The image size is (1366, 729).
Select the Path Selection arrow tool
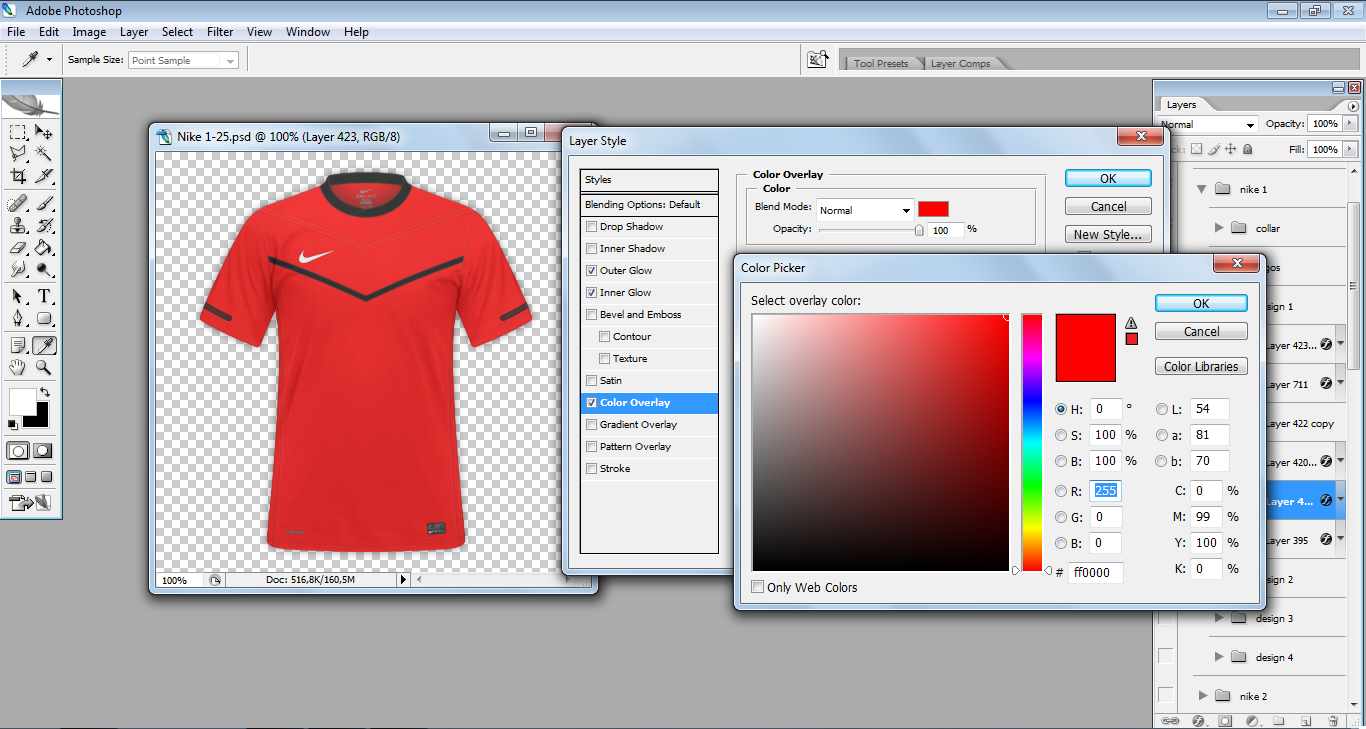(18, 296)
